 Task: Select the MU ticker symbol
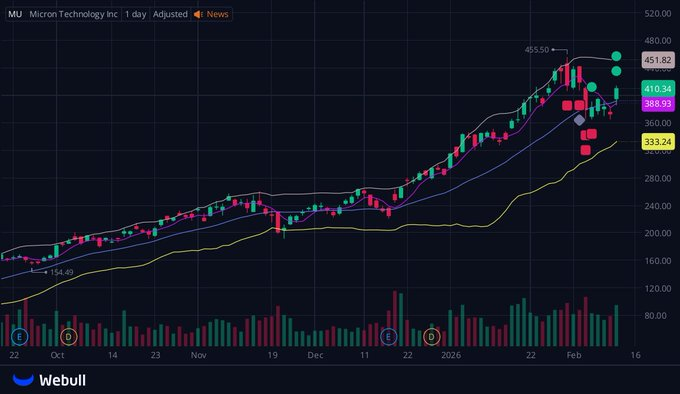[x=15, y=14]
